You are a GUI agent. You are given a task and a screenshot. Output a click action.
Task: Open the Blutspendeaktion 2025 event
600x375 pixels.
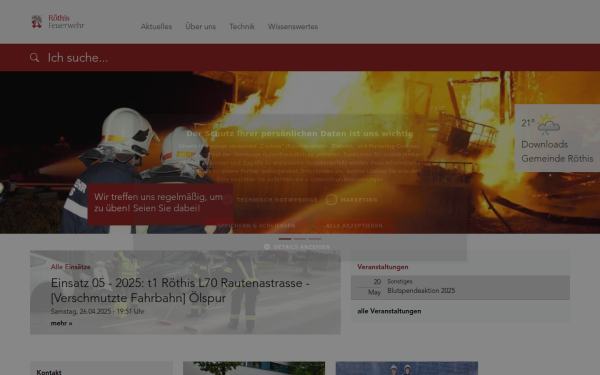tap(421, 291)
